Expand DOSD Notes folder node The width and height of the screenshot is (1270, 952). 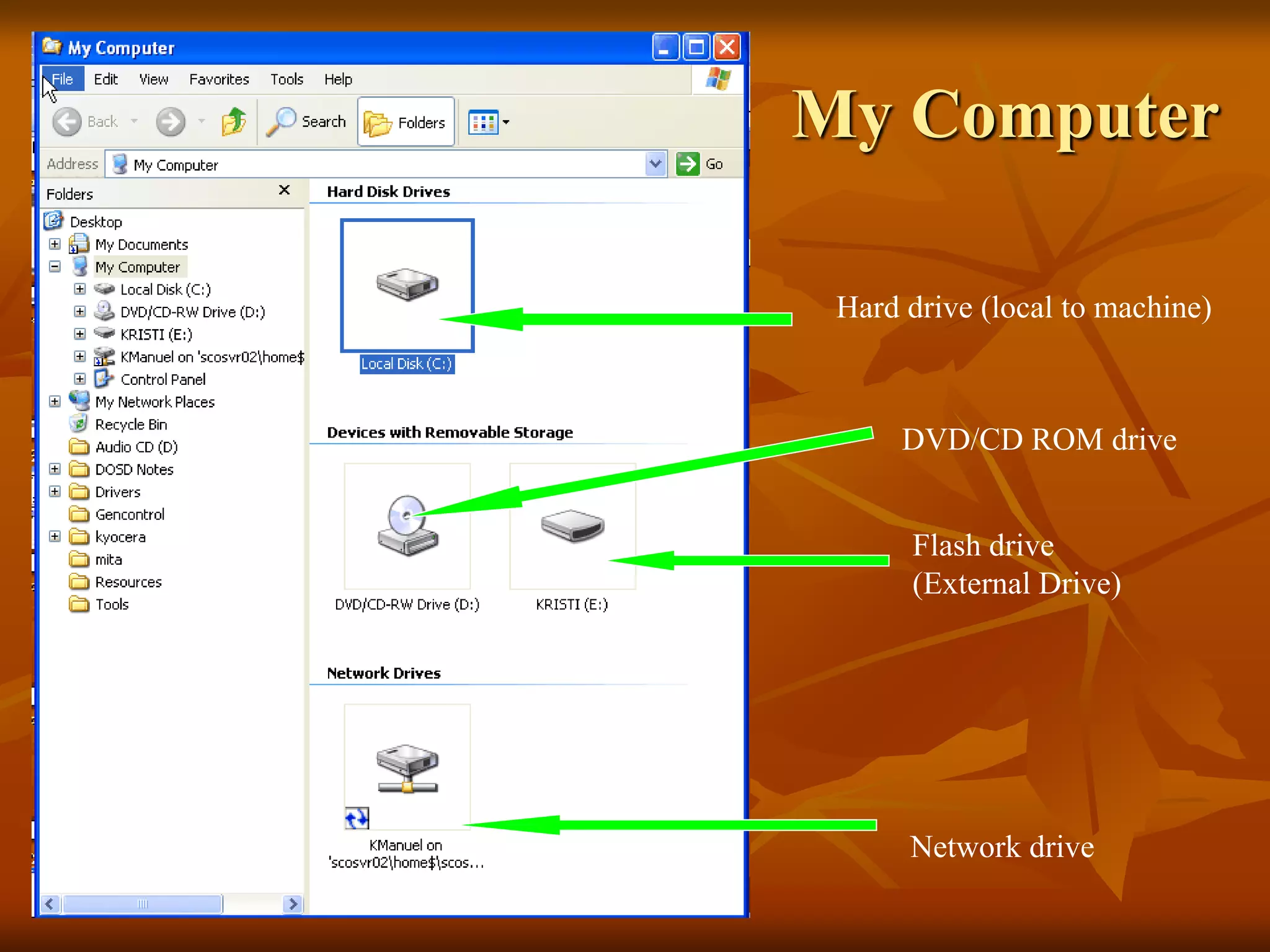(55, 469)
